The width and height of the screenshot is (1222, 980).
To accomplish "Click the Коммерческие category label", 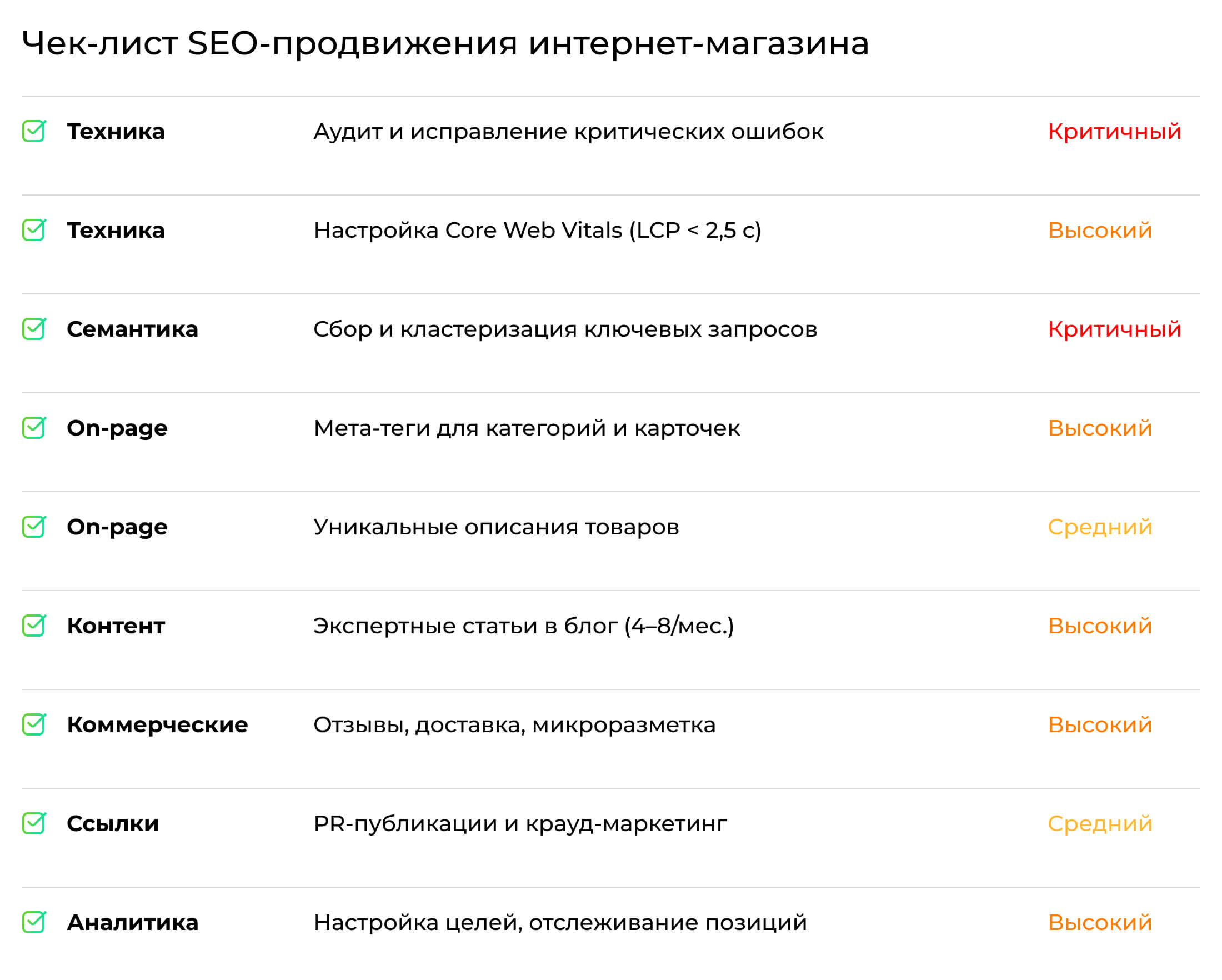I will pos(157,725).
